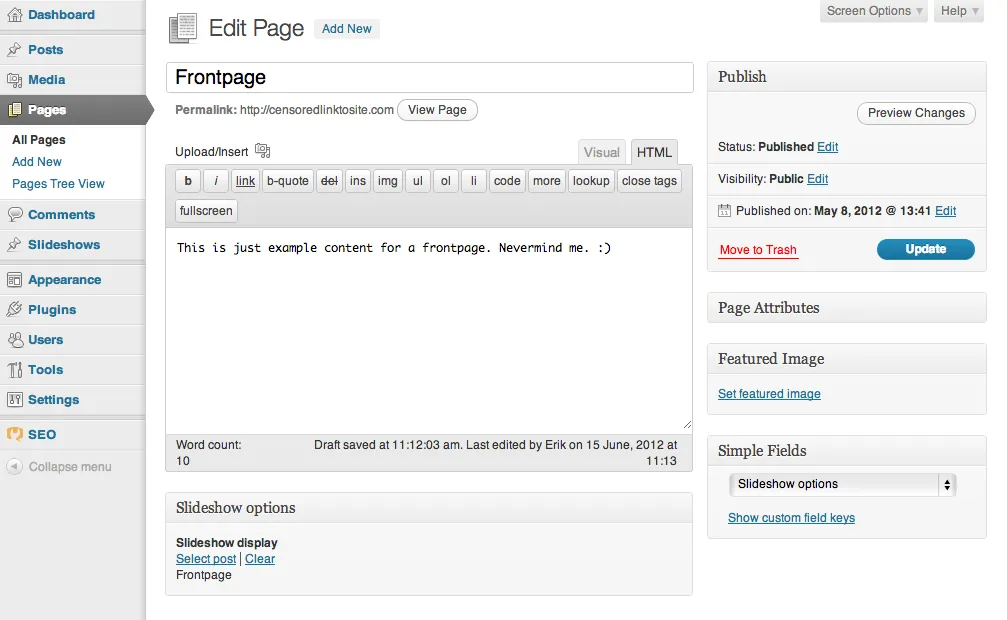Update the published page
This screenshot has height=620, width=1007.
tap(925, 249)
